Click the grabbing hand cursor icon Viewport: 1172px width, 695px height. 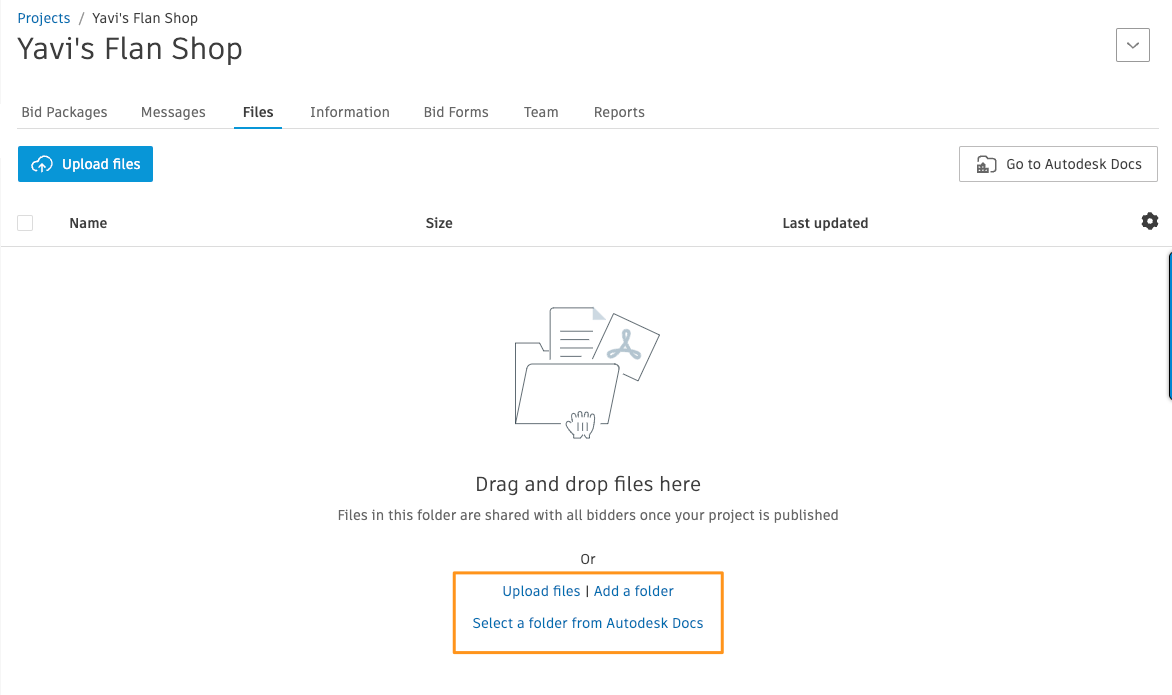point(580,424)
